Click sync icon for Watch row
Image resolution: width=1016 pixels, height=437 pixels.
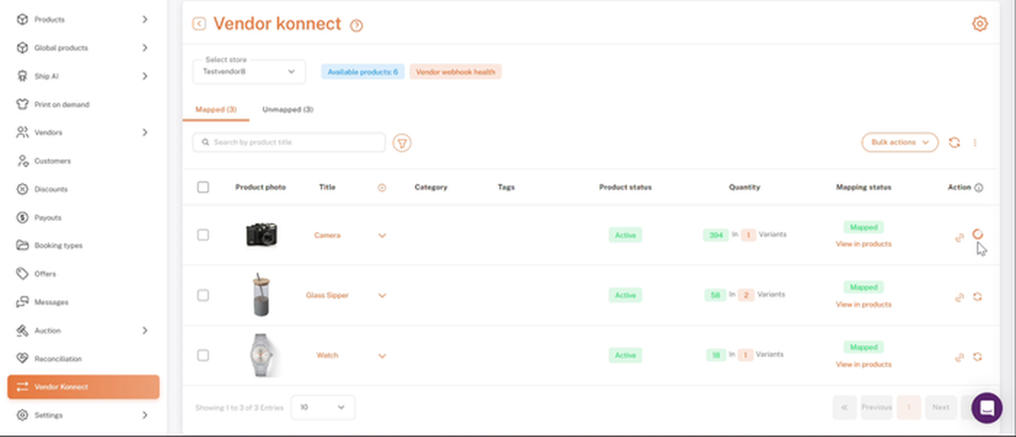click(x=978, y=357)
